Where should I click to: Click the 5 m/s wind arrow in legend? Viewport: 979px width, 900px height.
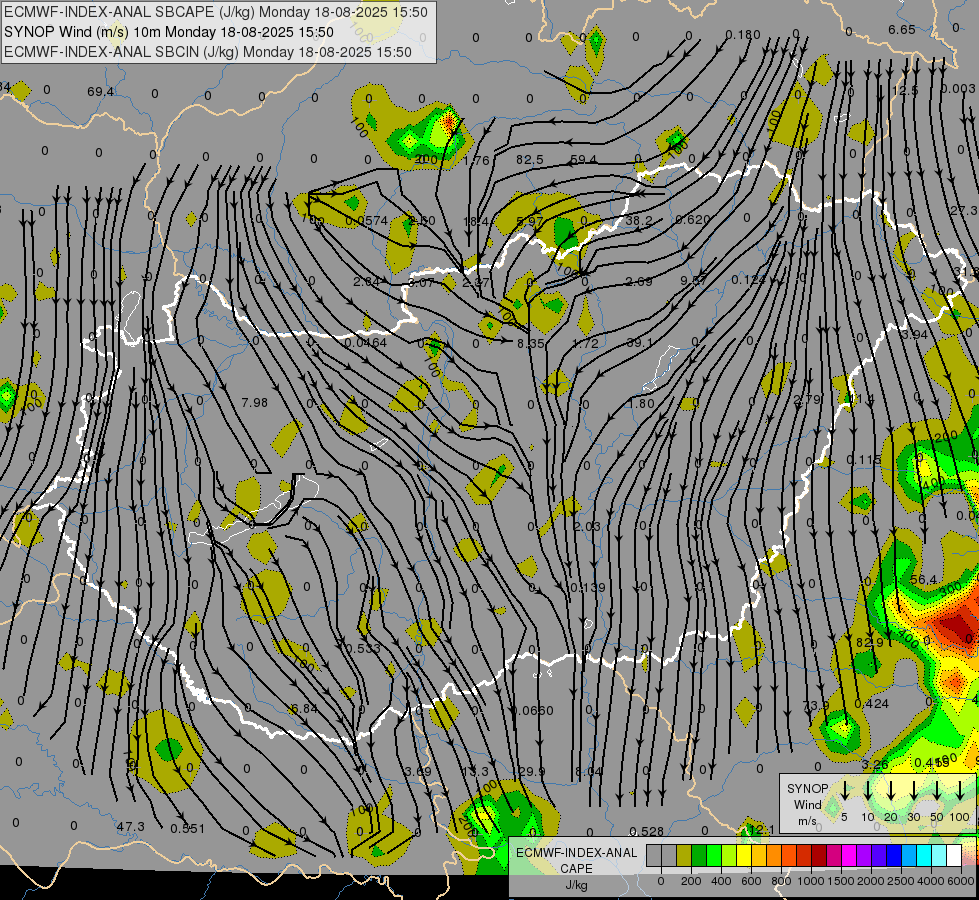(845, 790)
